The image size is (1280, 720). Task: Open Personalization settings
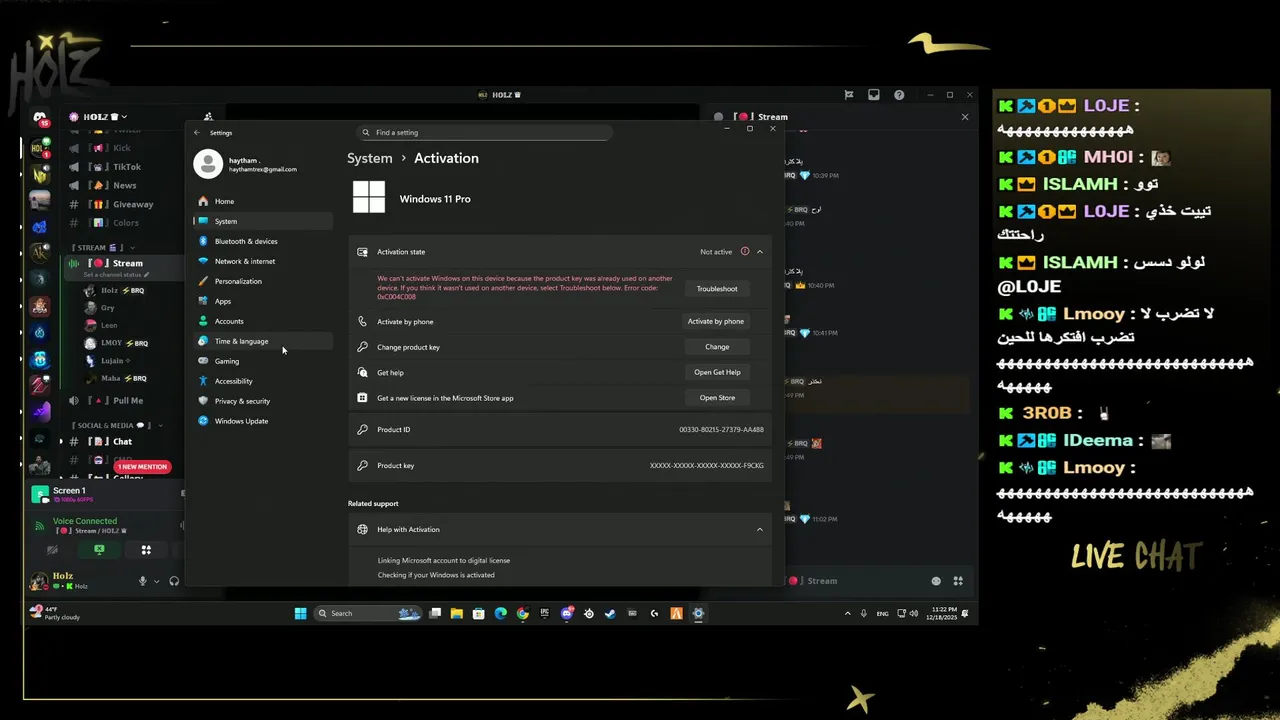point(262,281)
